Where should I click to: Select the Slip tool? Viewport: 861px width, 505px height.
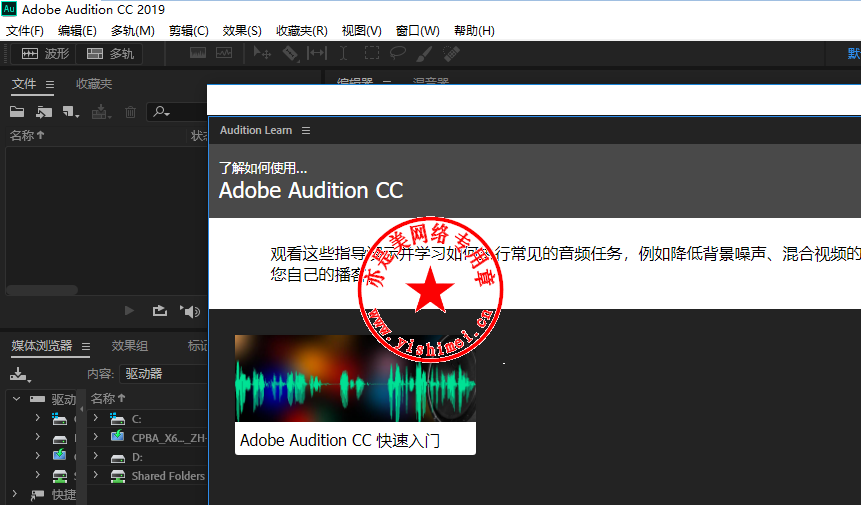pos(317,53)
